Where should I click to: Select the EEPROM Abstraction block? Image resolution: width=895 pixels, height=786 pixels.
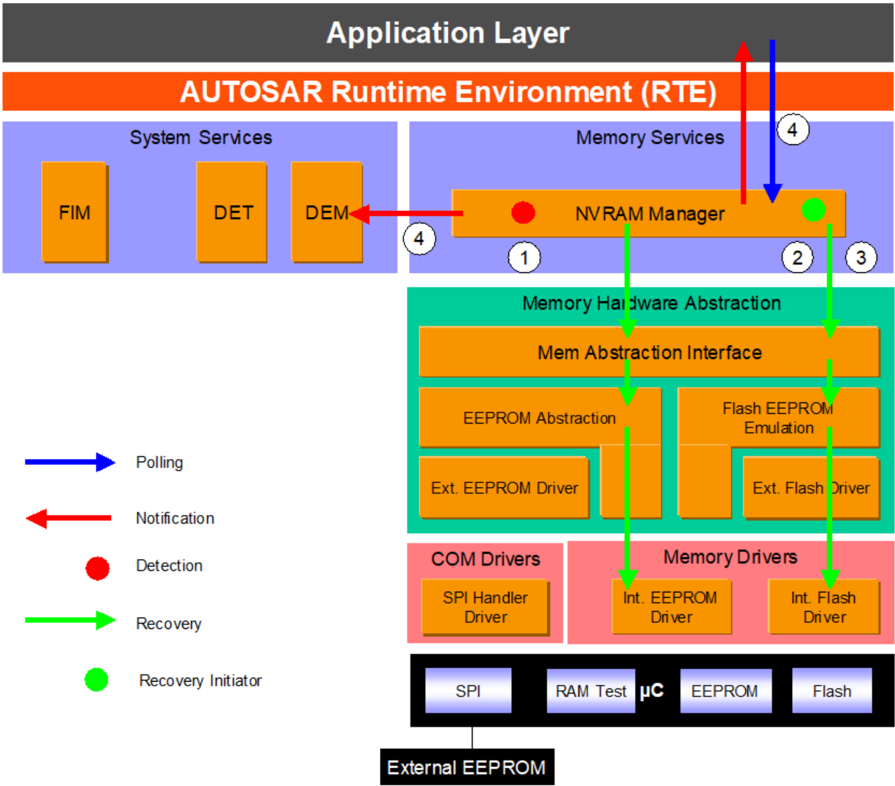540,417
